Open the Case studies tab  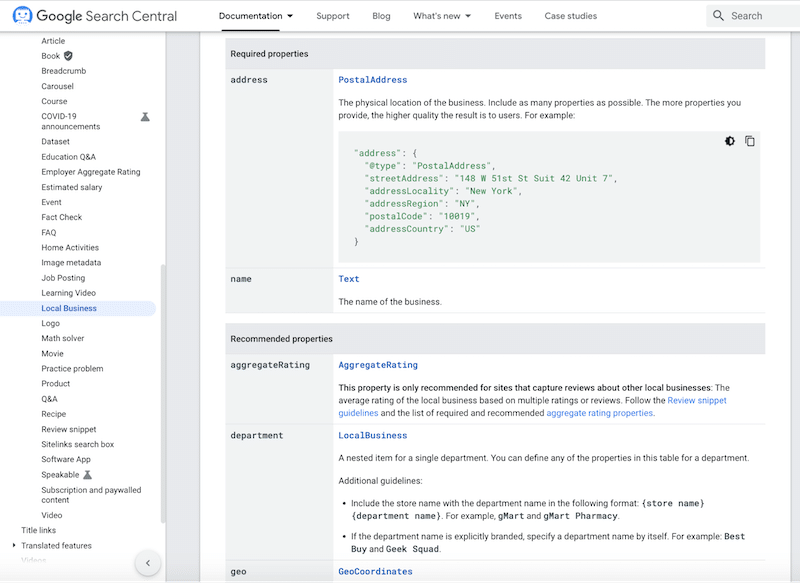(571, 16)
